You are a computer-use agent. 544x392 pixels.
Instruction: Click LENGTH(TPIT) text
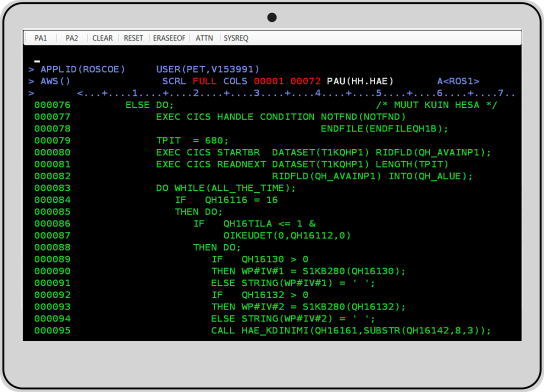pyautogui.click(x=412, y=164)
